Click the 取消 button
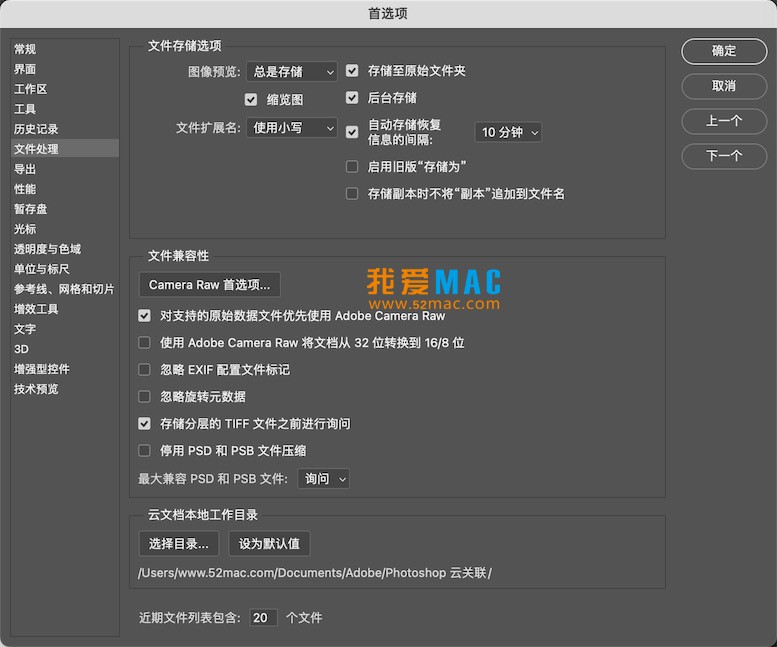This screenshot has width=777, height=647. tap(724, 86)
